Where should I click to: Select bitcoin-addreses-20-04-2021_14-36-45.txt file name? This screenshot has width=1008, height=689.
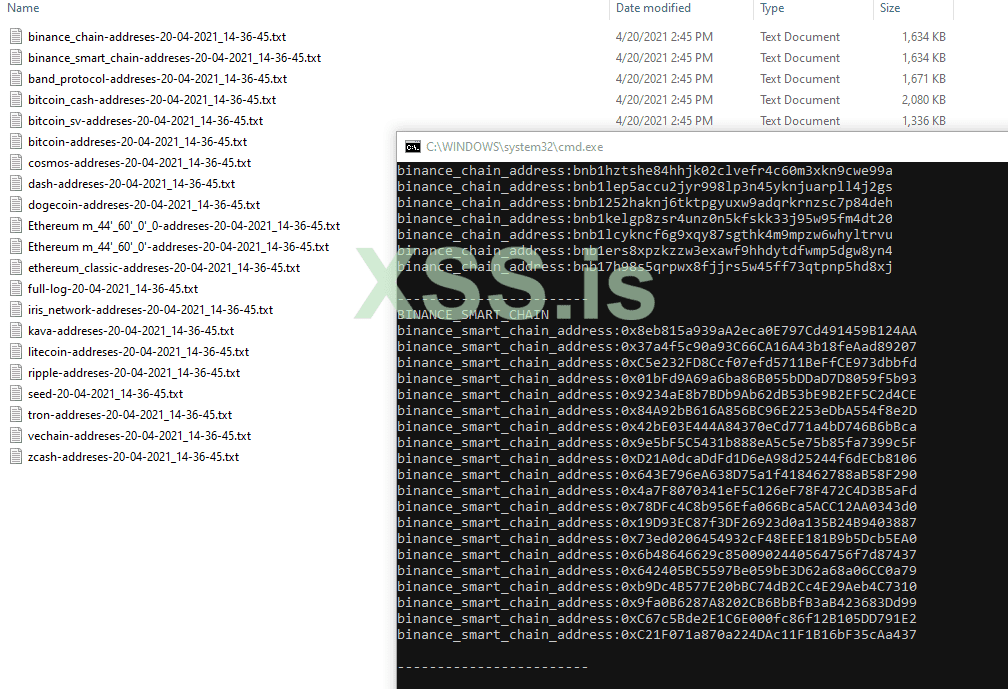click(138, 141)
